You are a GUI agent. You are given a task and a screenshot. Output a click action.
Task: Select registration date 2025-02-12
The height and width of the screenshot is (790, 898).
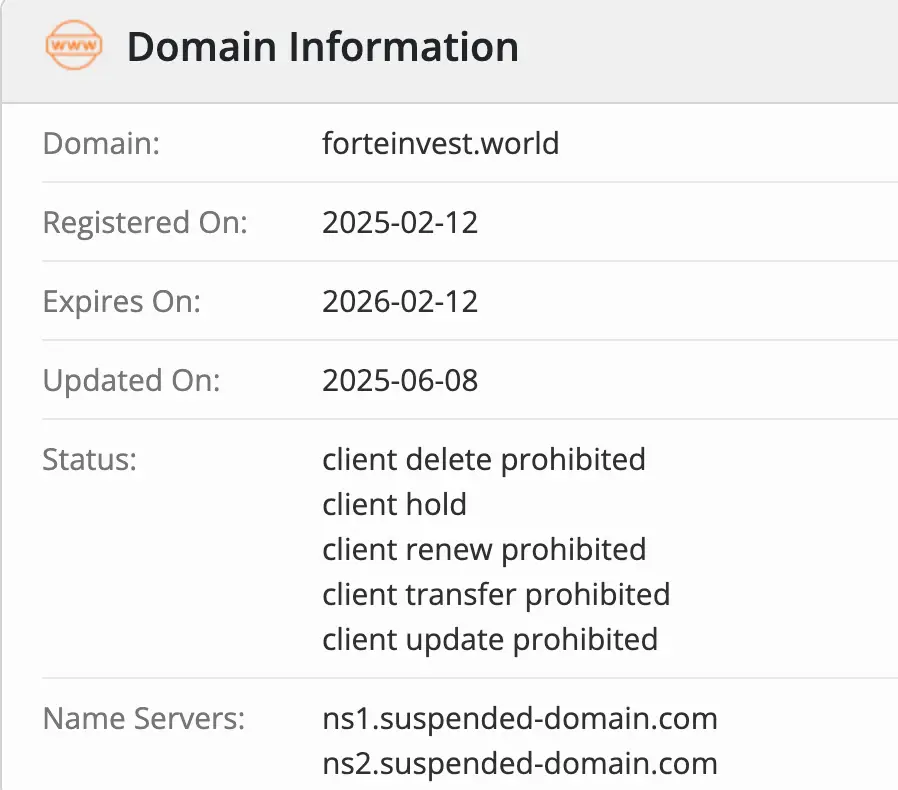[400, 222]
